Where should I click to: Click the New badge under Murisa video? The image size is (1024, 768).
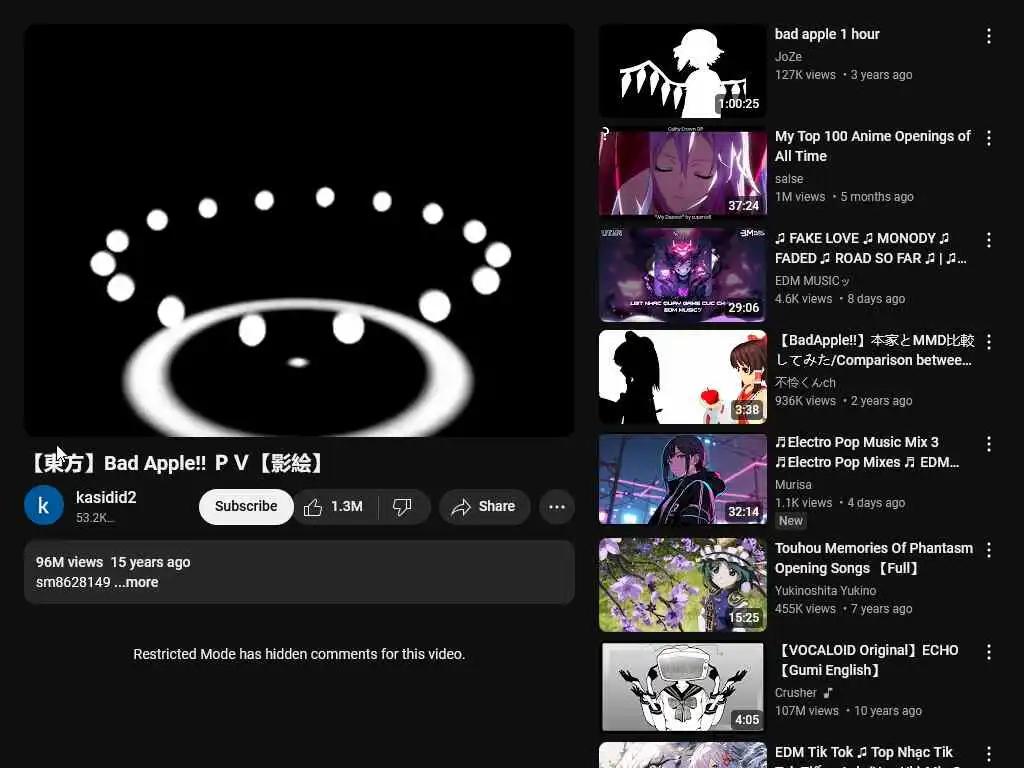(x=790, y=520)
